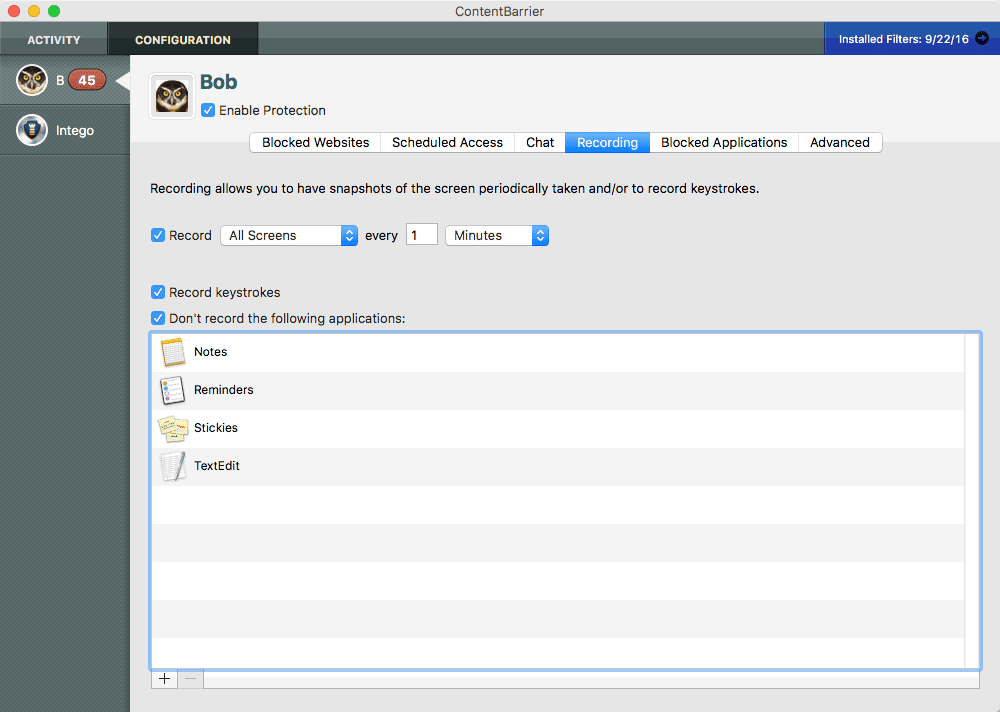Select the Notes app icon

click(173, 352)
